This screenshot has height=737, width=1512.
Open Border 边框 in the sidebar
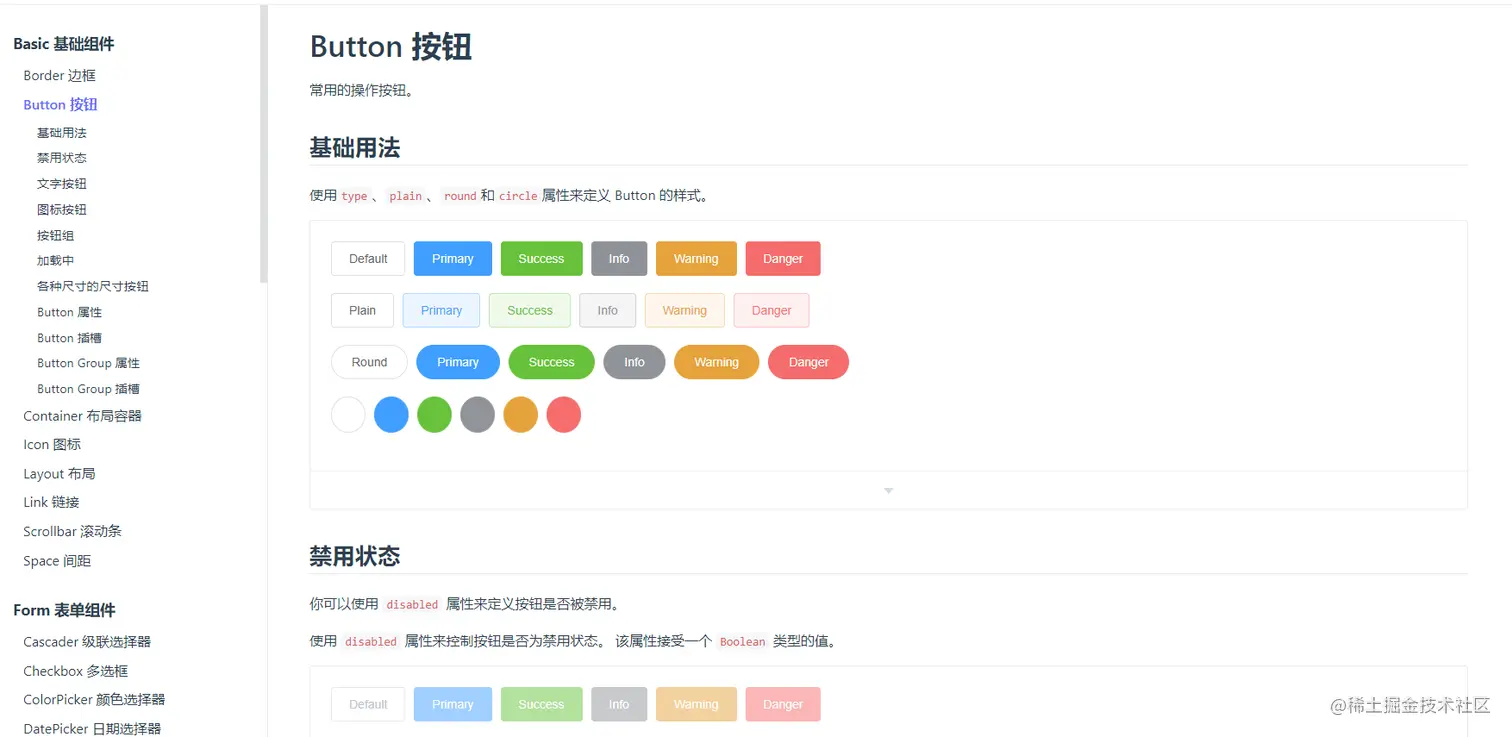(60, 75)
